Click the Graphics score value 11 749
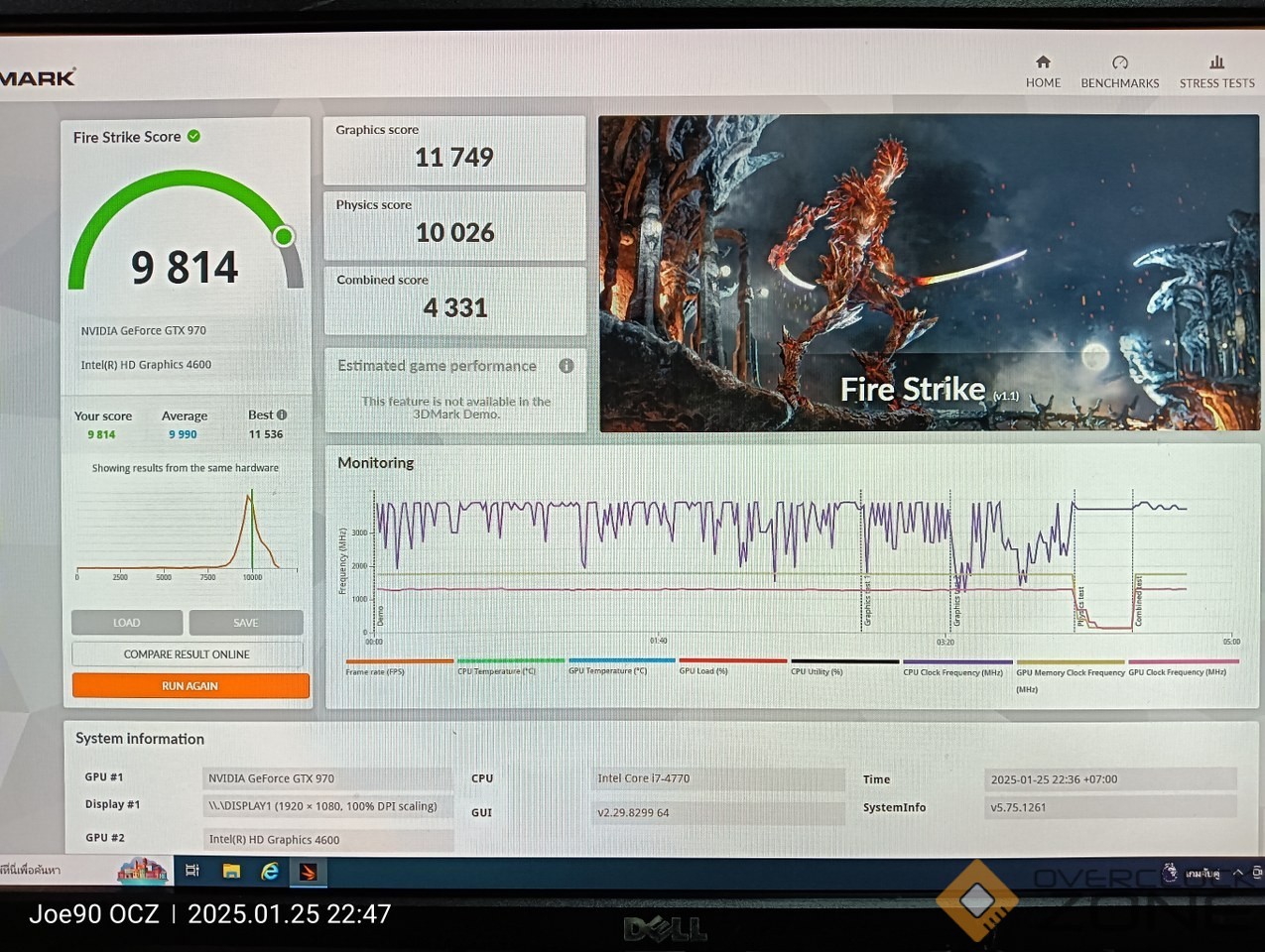The width and height of the screenshot is (1265, 952). (454, 158)
